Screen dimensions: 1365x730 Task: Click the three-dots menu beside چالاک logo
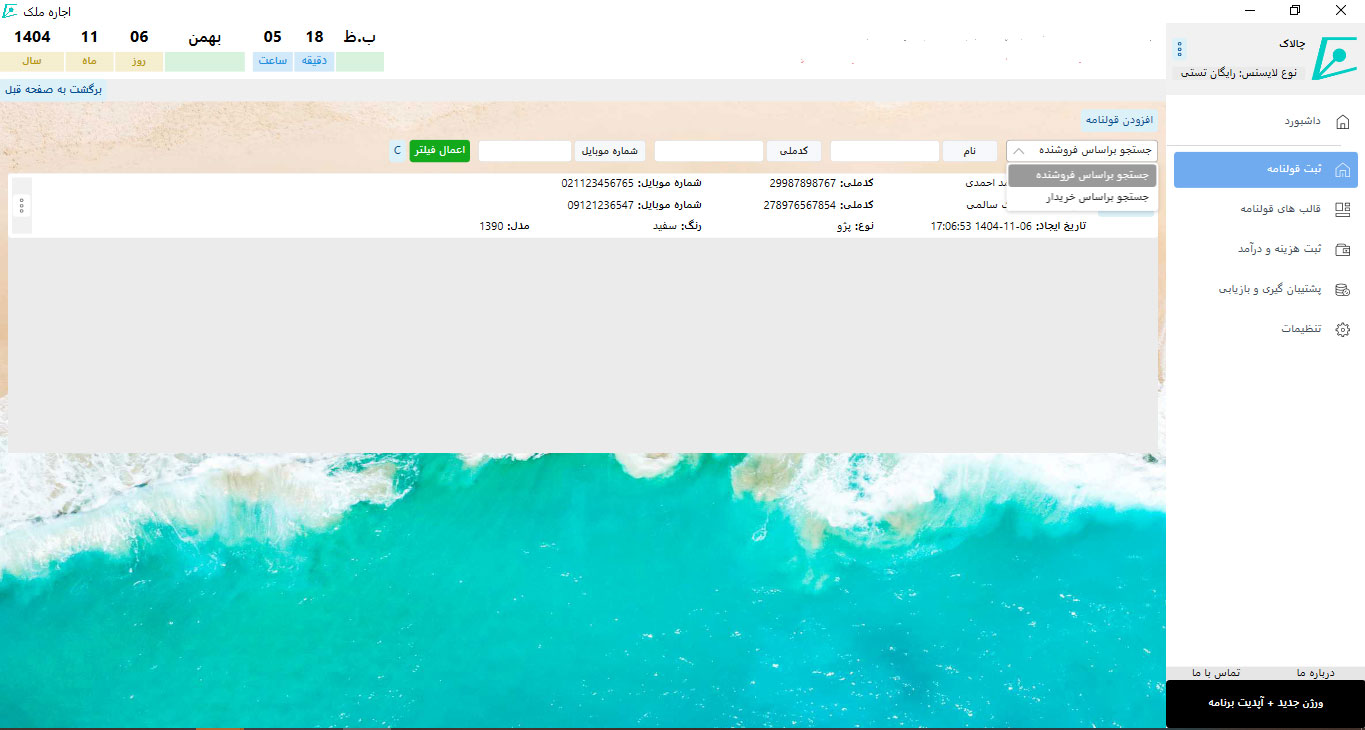1180,49
